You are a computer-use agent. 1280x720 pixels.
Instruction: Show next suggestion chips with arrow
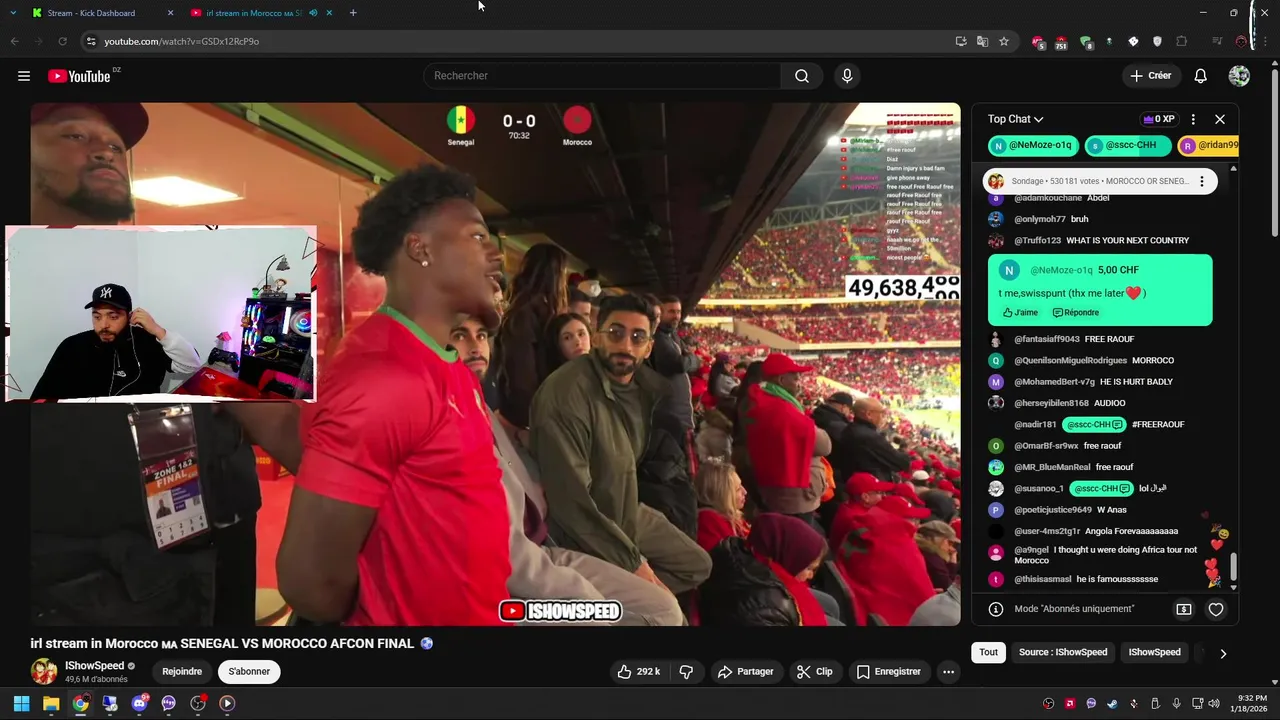pyautogui.click(x=1222, y=653)
